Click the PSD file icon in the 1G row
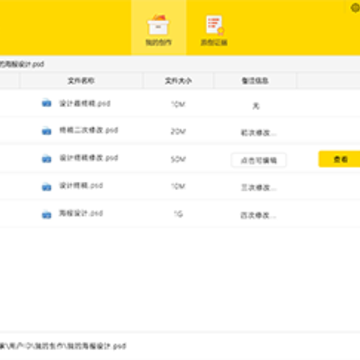Viewport: 360px width, 360px height. tap(46, 214)
